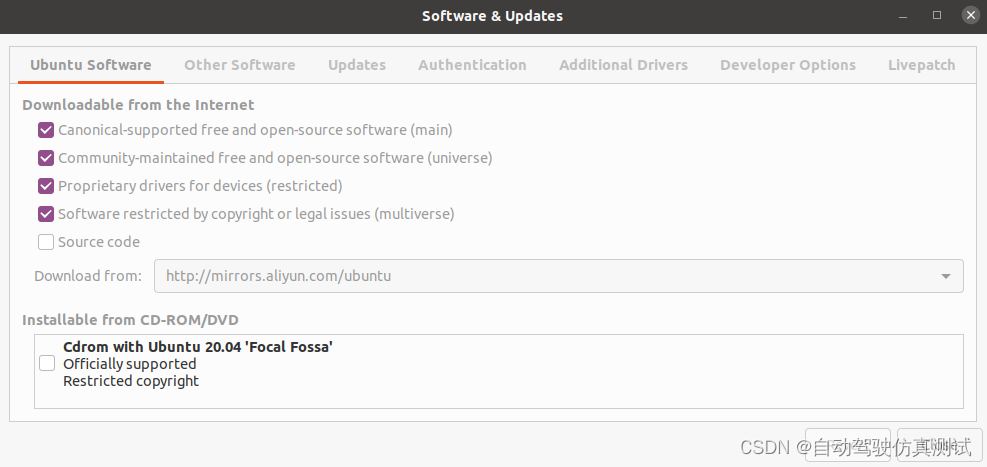Enable the Source code checkbox

coord(46,242)
